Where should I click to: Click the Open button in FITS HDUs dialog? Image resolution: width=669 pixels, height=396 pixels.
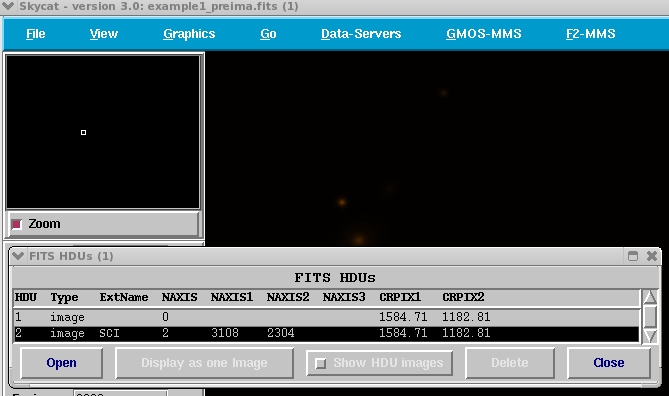point(61,363)
